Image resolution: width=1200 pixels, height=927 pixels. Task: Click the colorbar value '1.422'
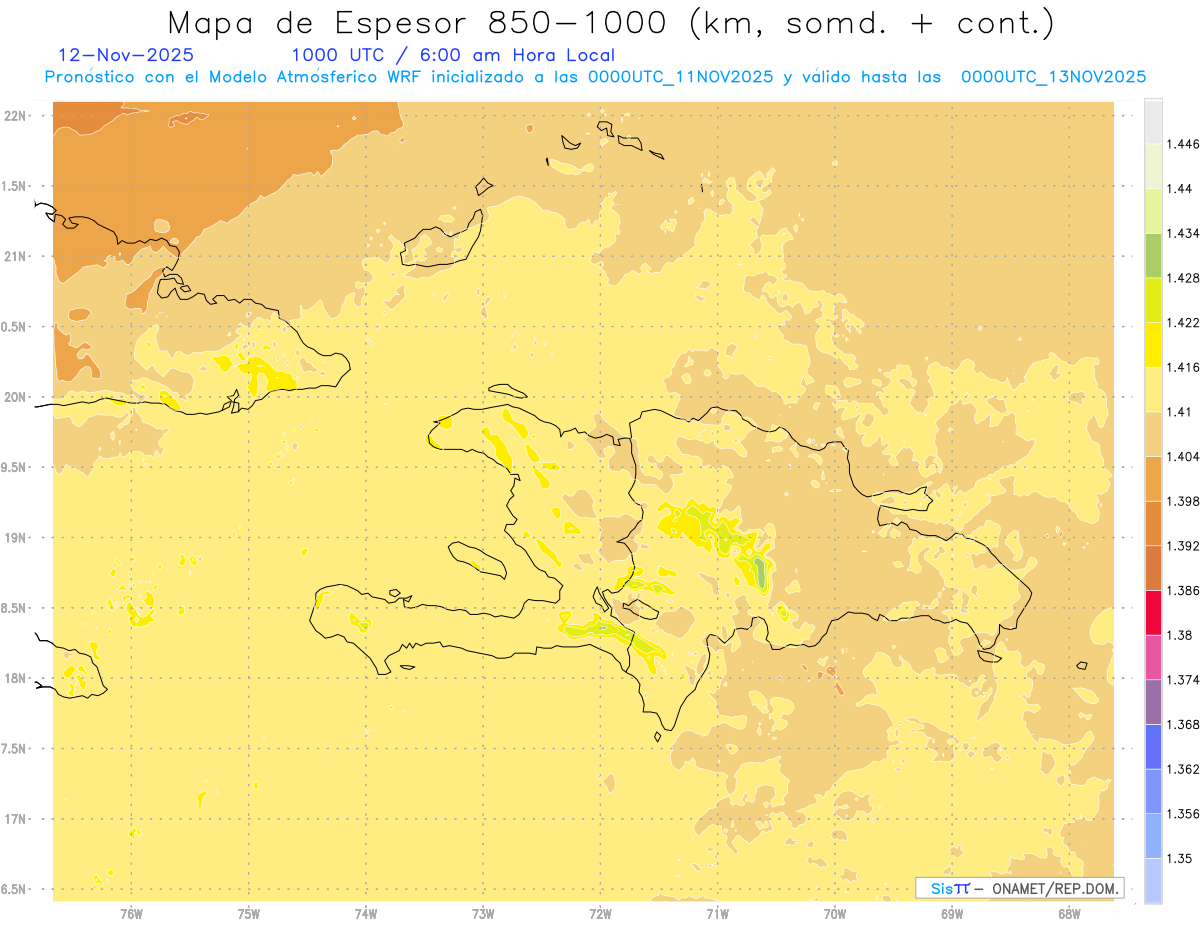[1185, 322]
